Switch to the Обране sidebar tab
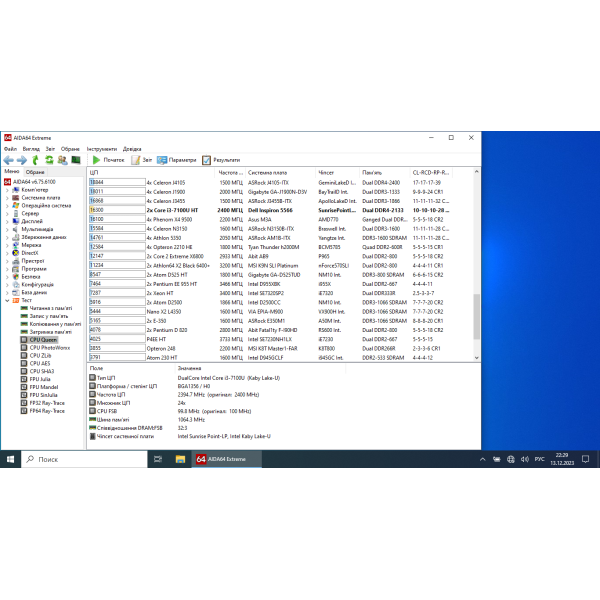The image size is (600, 600). tap(35, 172)
